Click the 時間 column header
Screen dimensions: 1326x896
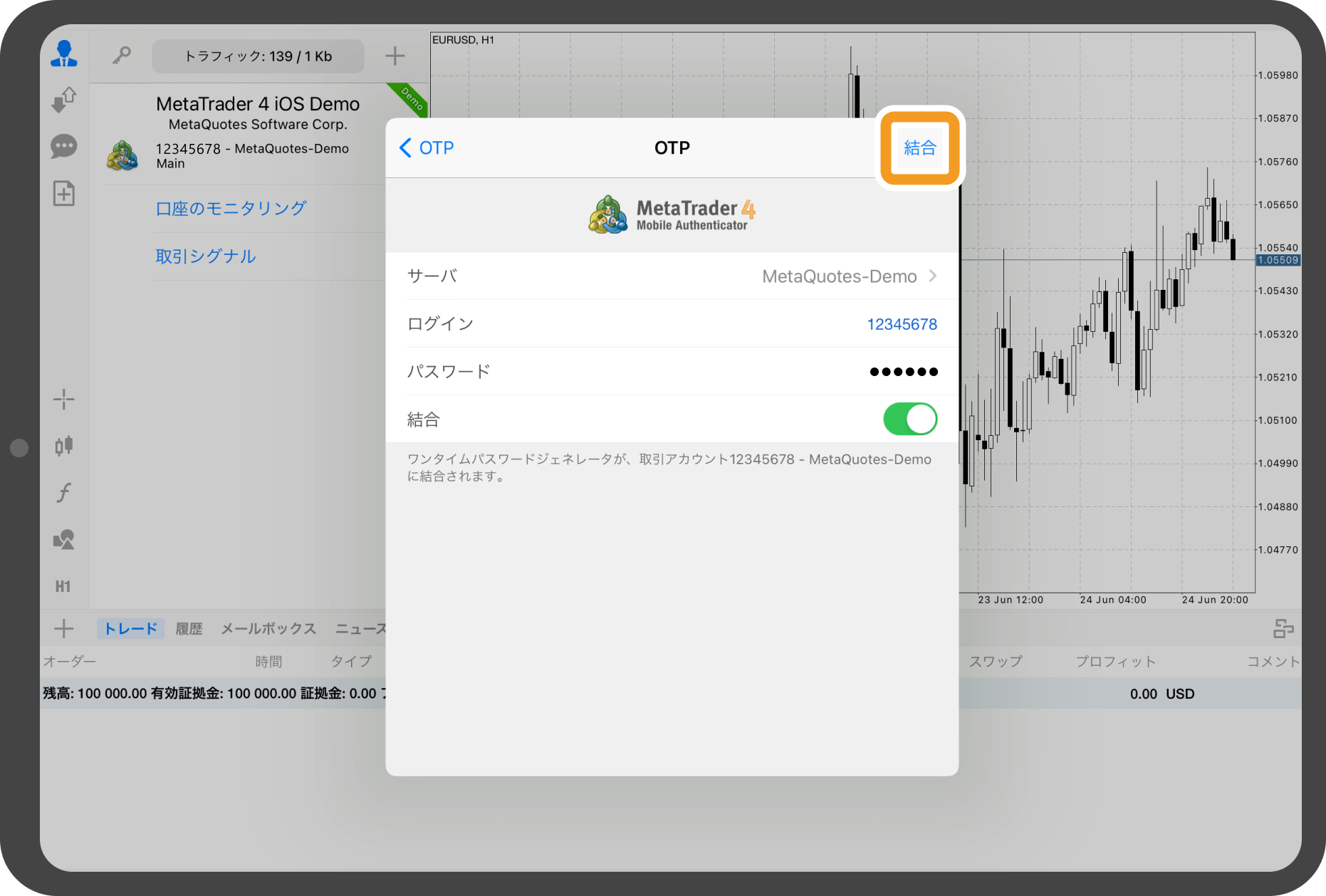point(269,661)
